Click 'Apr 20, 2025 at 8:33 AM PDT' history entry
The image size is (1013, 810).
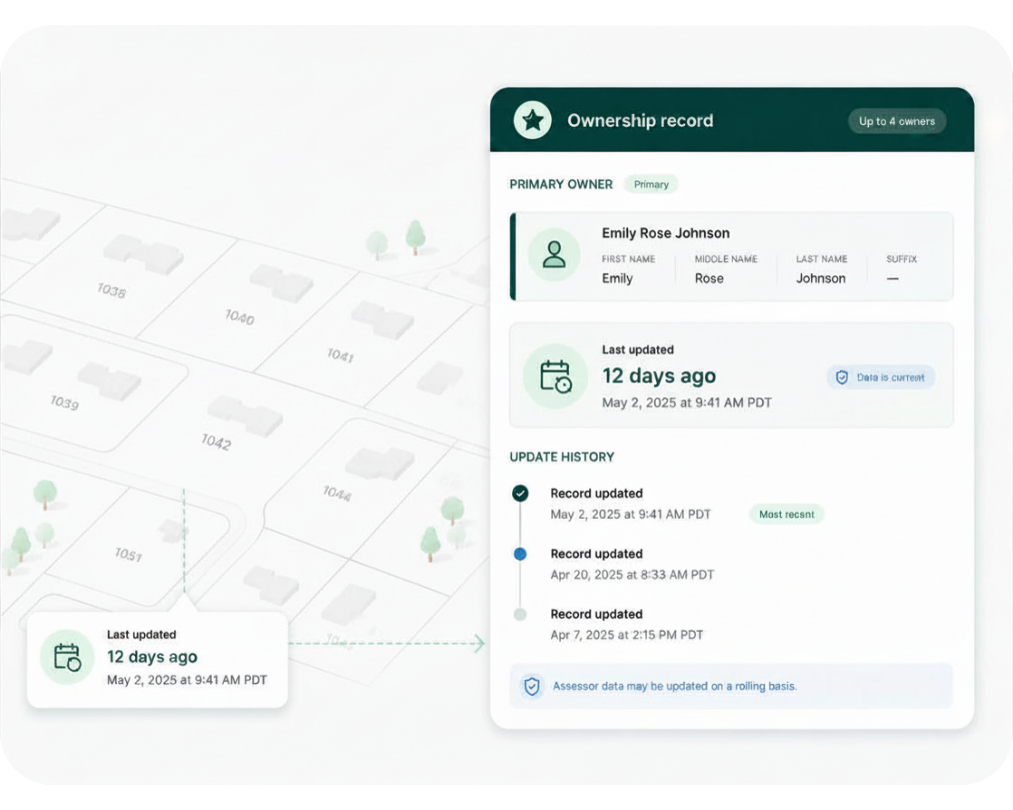(632, 574)
